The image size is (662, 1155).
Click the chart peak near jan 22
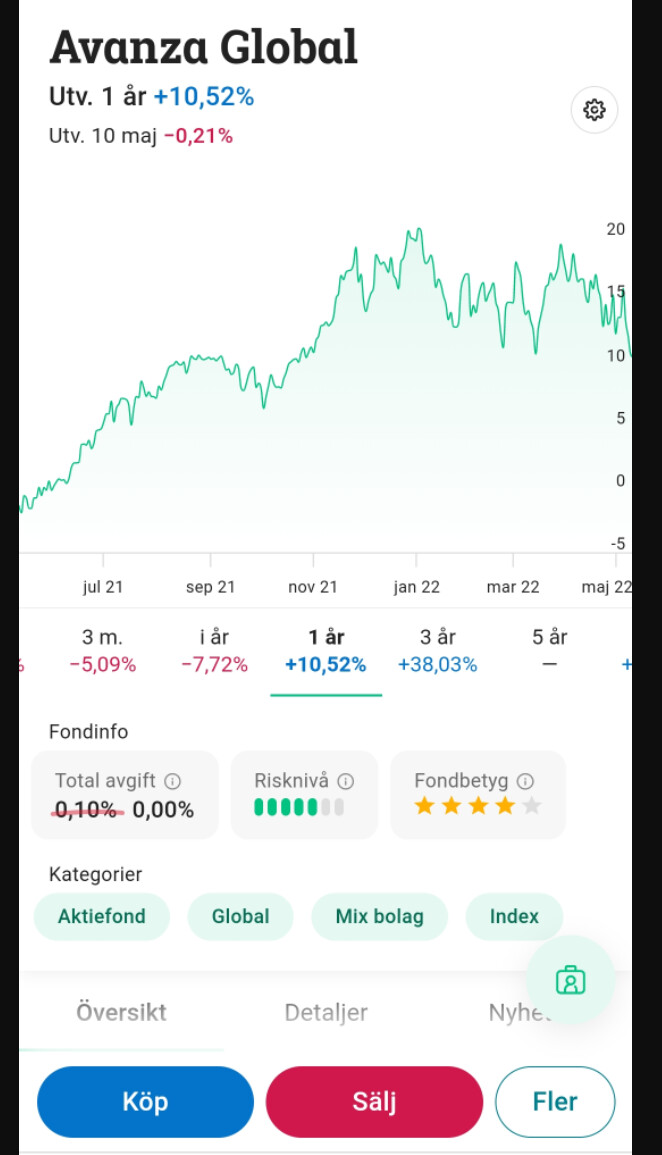pyautogui.click(x=411, y=232)
